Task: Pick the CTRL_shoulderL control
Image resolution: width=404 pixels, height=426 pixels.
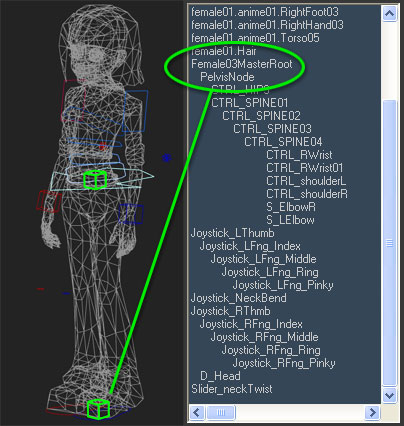Action: [306, 181]
